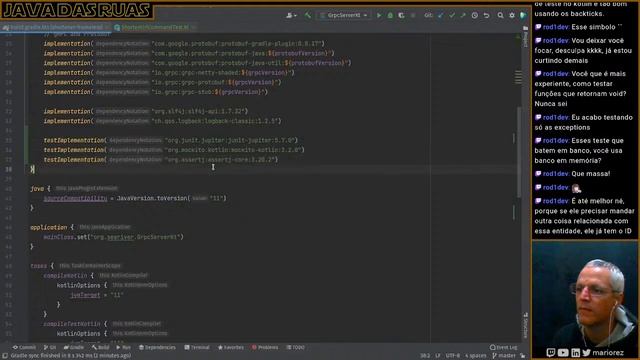Open the TODO tool window tab
The width and height of the screenshot is (640, 360).
click(x=296, y=347)
